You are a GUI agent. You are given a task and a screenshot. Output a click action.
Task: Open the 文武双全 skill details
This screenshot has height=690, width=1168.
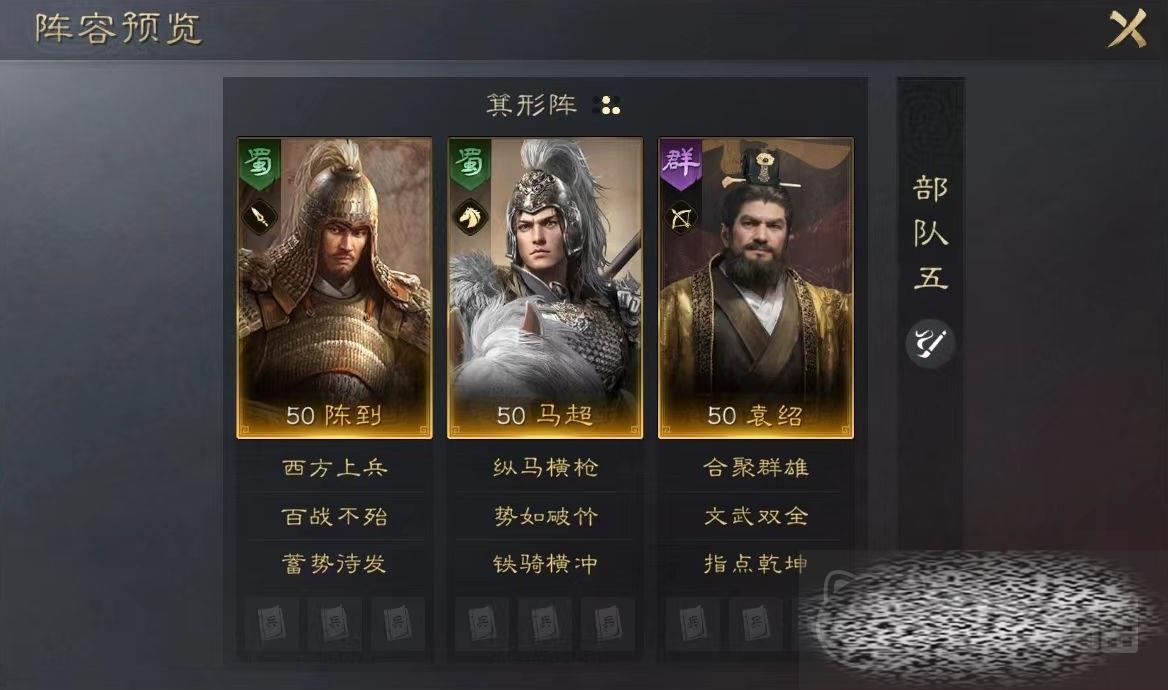pyautogui.click(x=756, y=516)
